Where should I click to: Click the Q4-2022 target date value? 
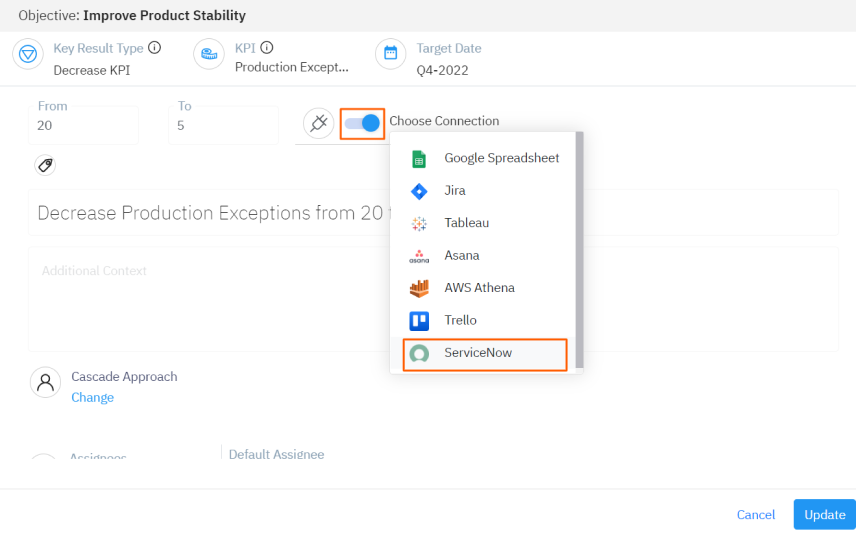coord(442,70)
